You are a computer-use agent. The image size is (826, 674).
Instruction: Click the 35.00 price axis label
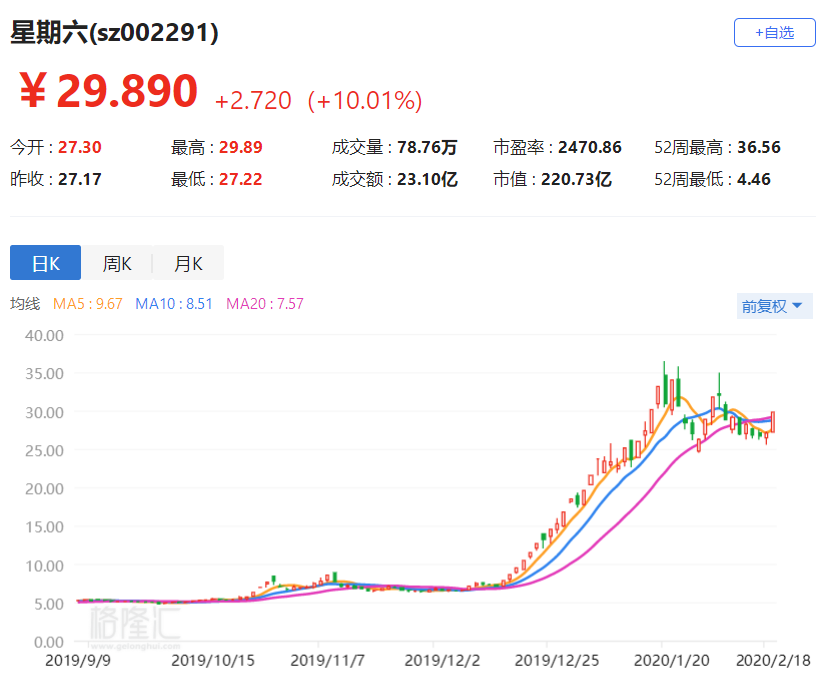pos(44,374)
